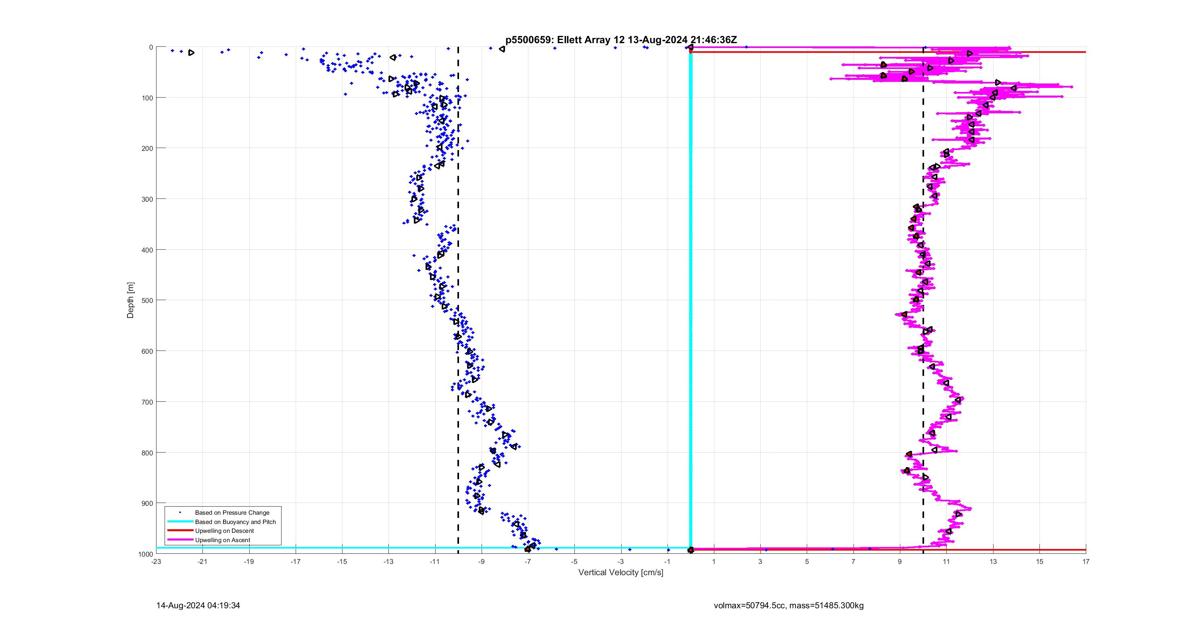This screenshot has width=1200, height=622.
Task: Click the depth tick label '900'
Action: point(145,503)
